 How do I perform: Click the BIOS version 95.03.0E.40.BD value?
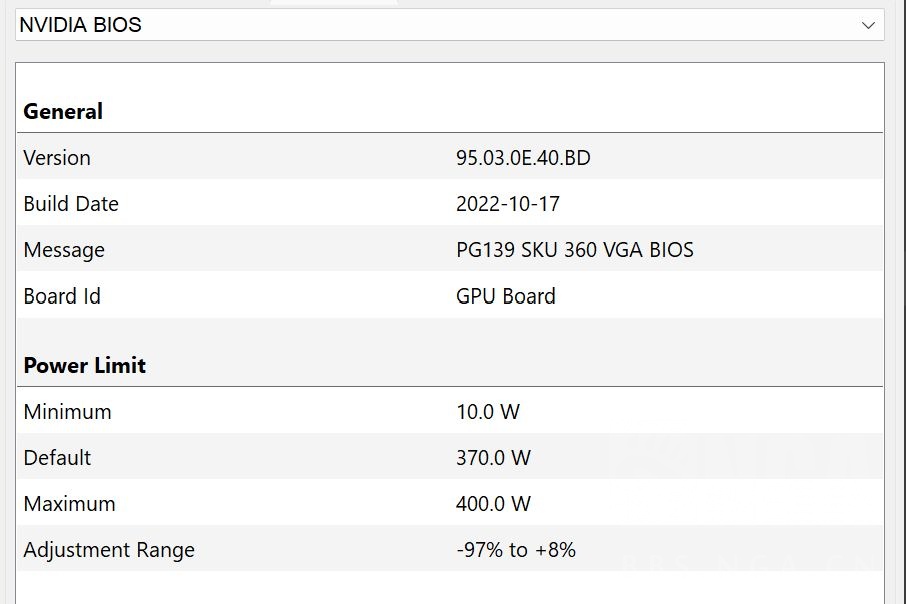tap(521, 157)
